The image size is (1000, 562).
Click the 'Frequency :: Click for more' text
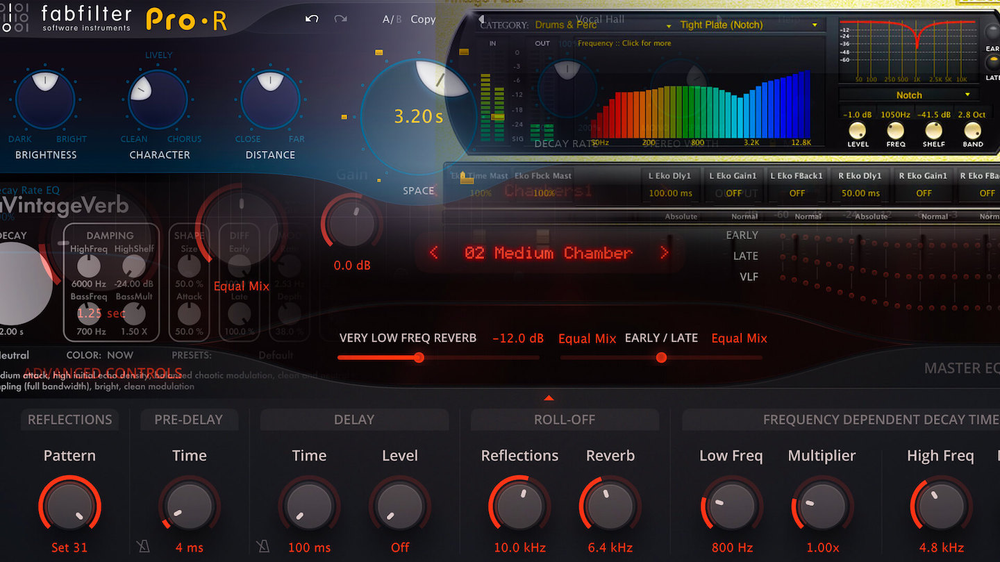pyautogui.click(x=624, y=43)
